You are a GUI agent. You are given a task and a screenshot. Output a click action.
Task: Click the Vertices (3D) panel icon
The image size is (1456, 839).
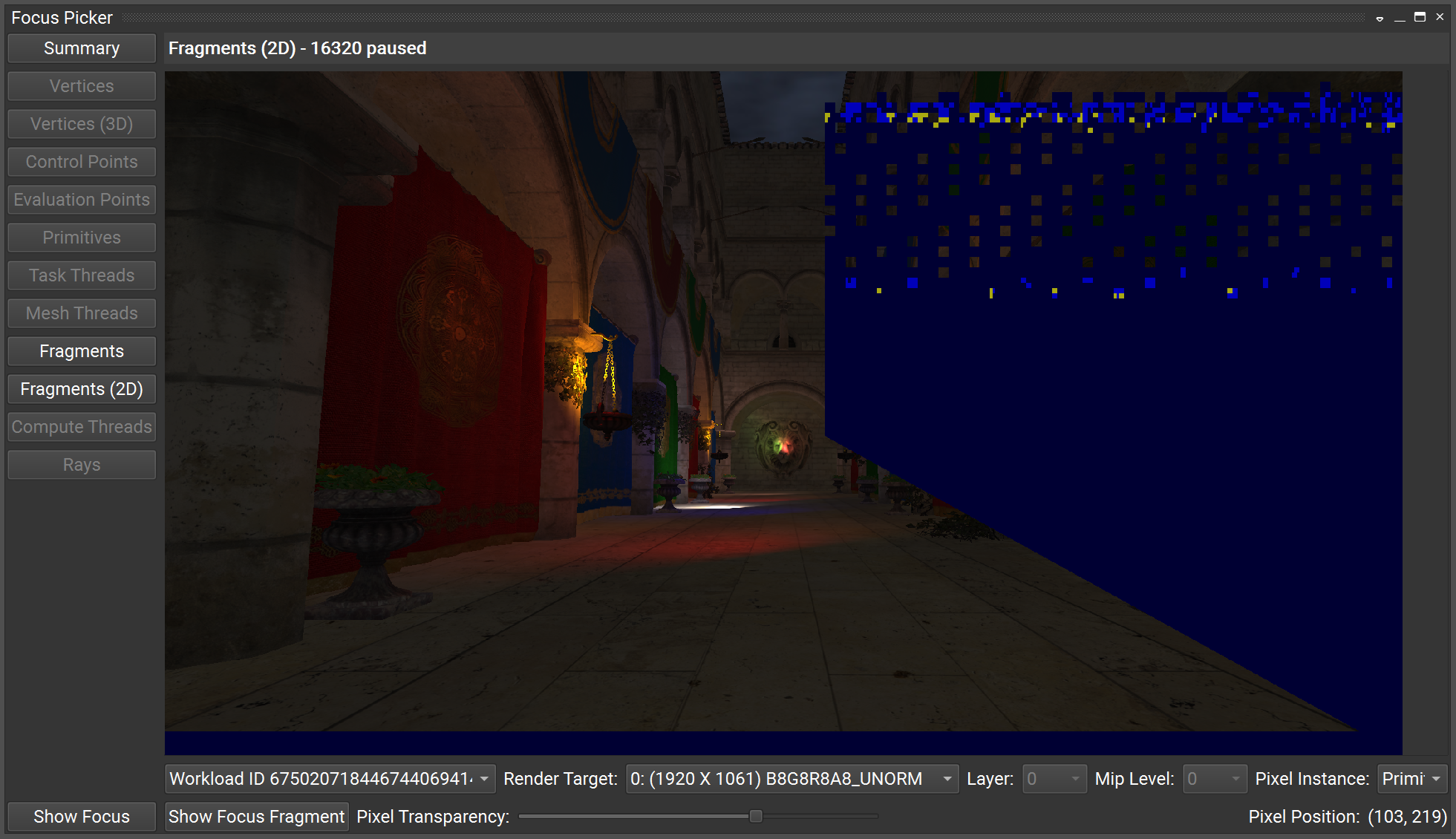(x=81, y=123)
